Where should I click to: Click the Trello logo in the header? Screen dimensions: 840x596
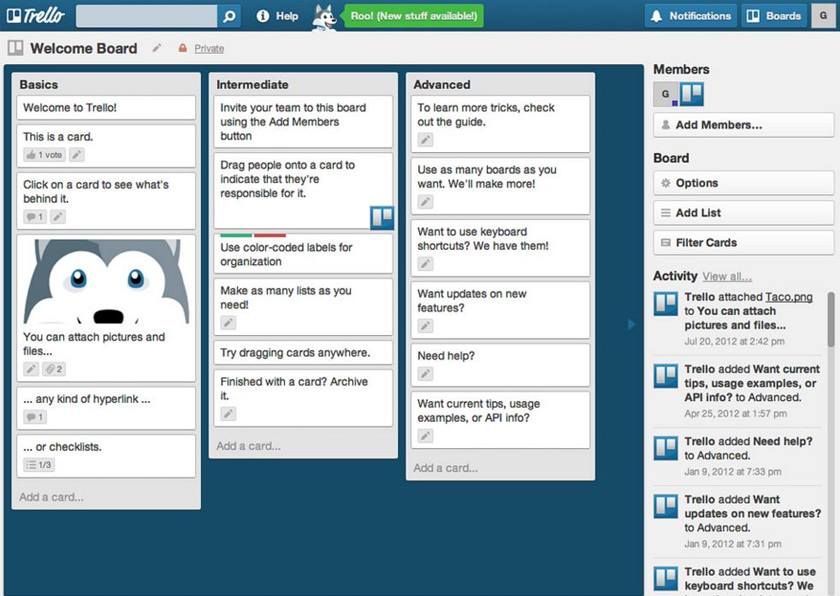(36, 16)
